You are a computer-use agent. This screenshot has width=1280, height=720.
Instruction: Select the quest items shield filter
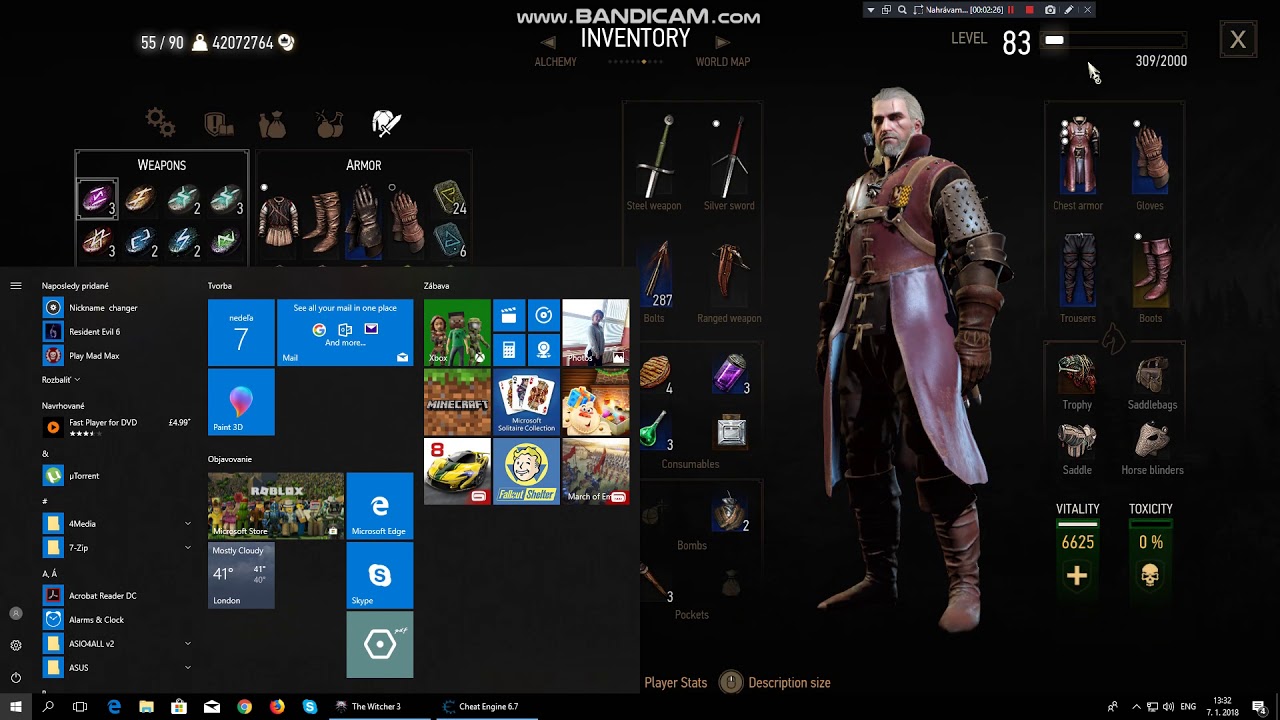tap(218, 123)
